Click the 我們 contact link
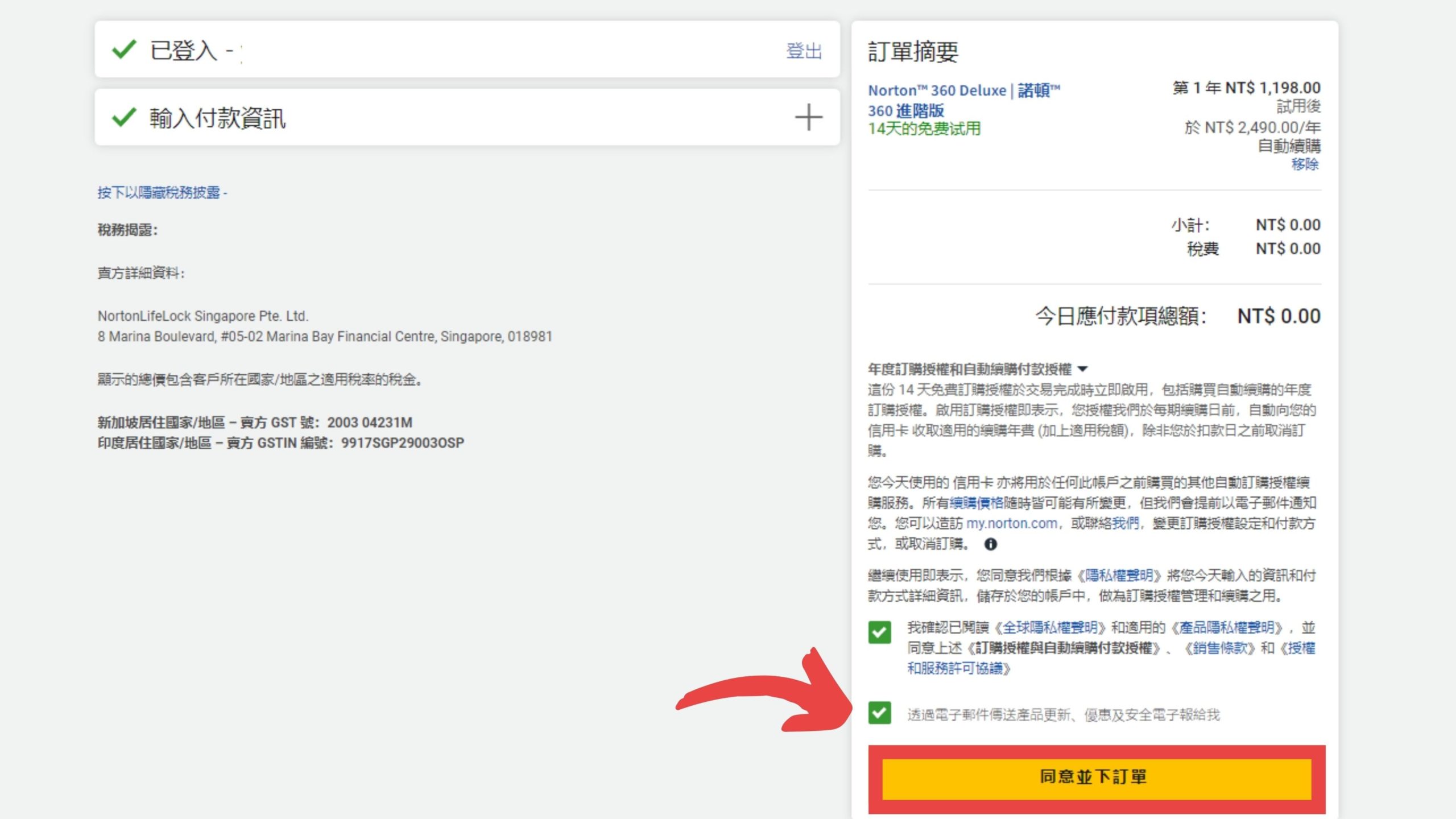Screen dimensions: 1456x819 (1126, 523)
